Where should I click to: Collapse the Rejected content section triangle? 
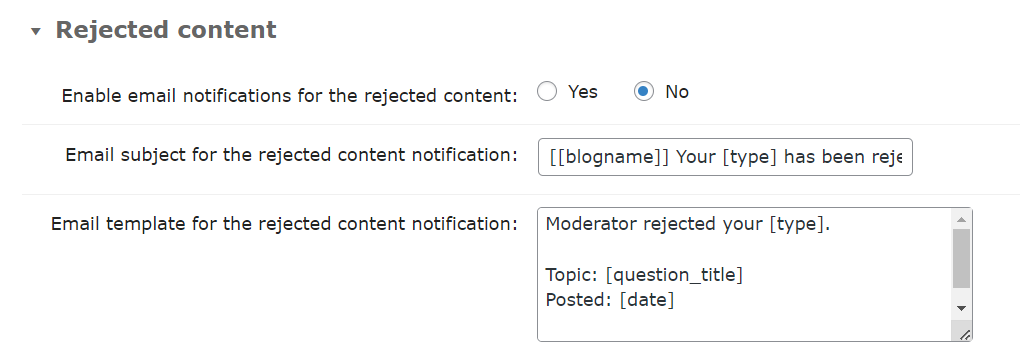coord(36,31)
